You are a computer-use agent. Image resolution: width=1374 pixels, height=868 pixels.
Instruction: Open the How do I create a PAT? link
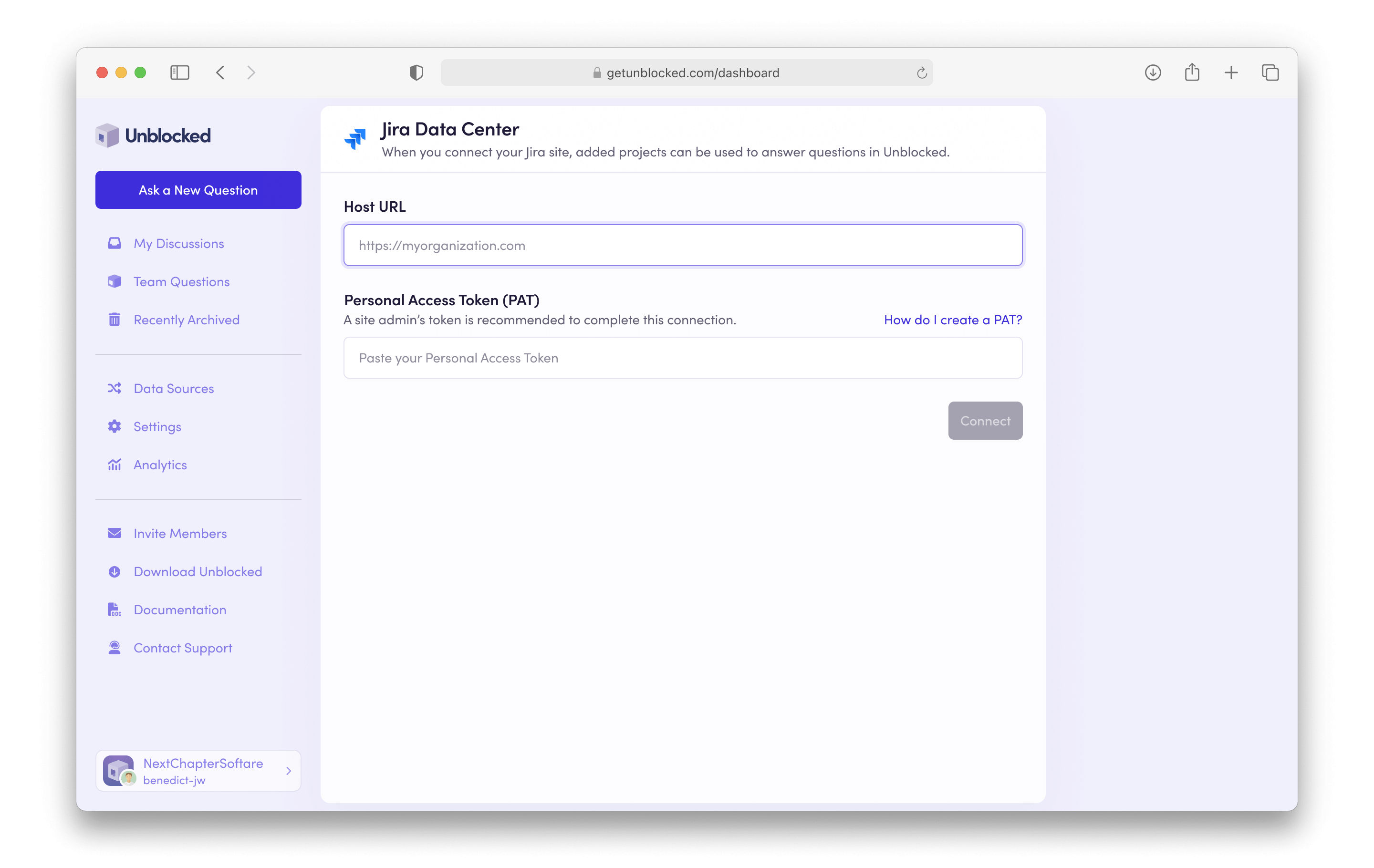pos(953,320)
